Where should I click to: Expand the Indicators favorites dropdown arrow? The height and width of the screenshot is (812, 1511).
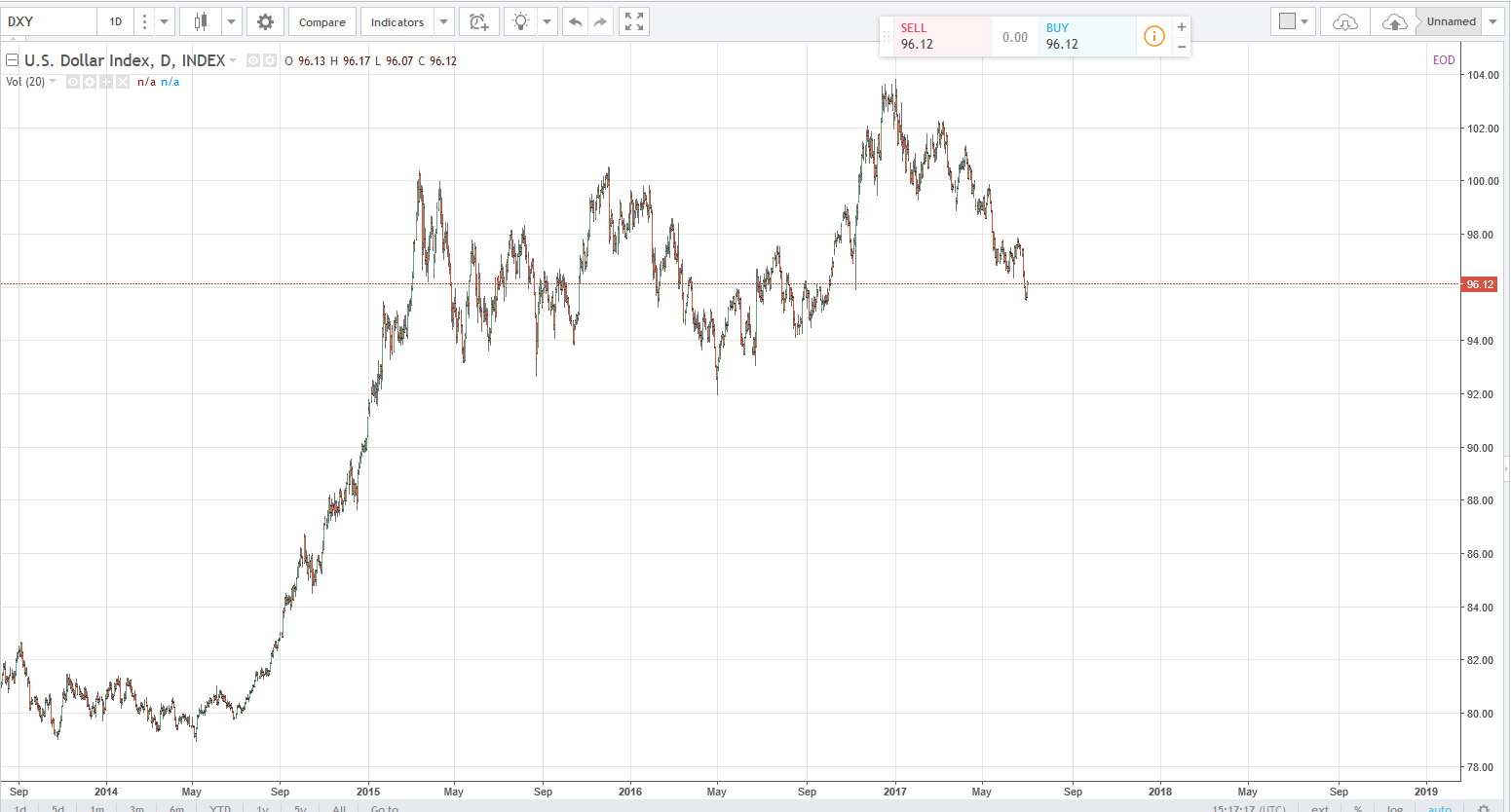pos(443,21)
